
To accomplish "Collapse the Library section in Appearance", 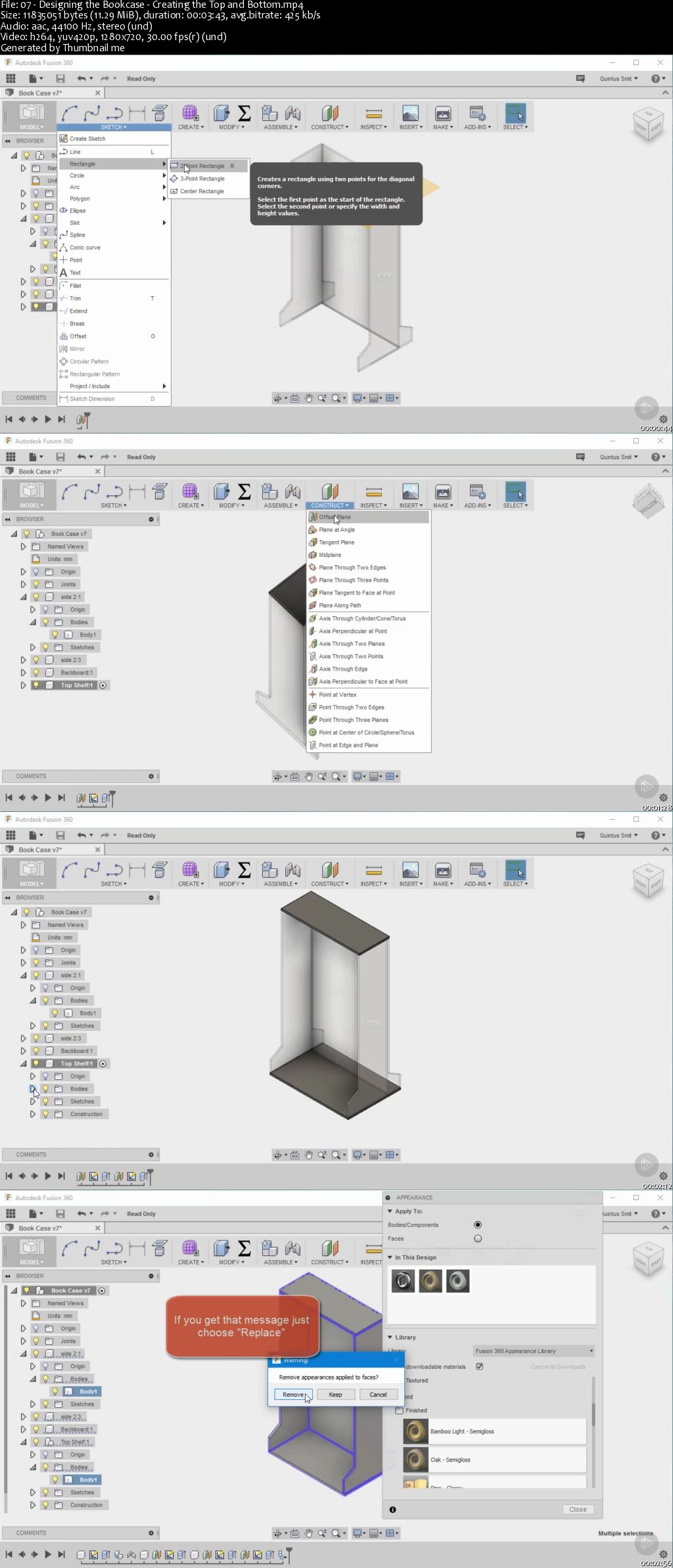I will pos(390,1337).
